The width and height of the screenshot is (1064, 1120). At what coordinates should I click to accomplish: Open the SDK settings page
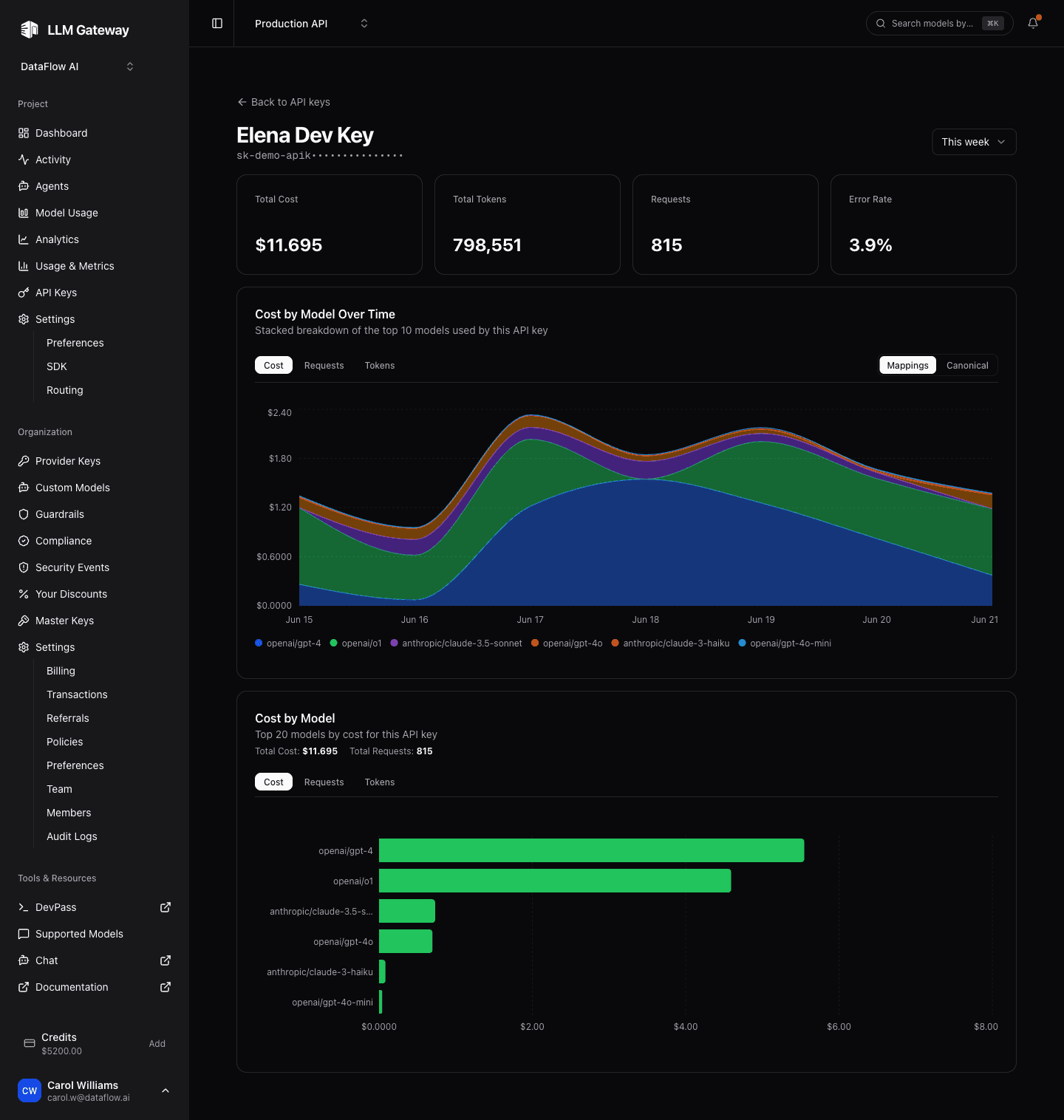point(57,366)
